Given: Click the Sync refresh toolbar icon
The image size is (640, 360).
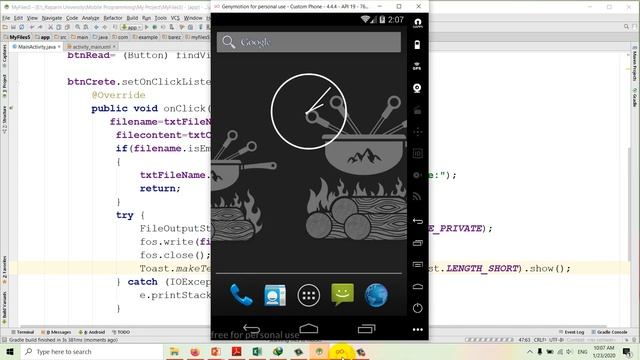Looking at the screenshot, I should coord(22,27).
